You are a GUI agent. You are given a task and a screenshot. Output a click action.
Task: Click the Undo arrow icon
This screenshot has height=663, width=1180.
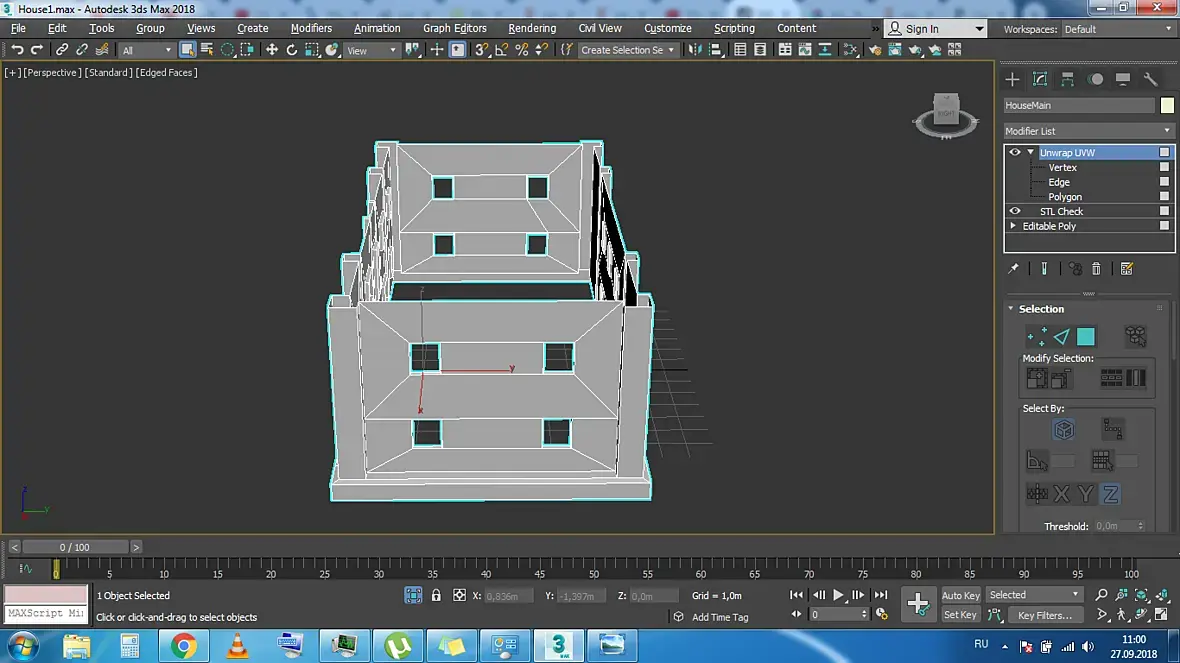point(17,50)
